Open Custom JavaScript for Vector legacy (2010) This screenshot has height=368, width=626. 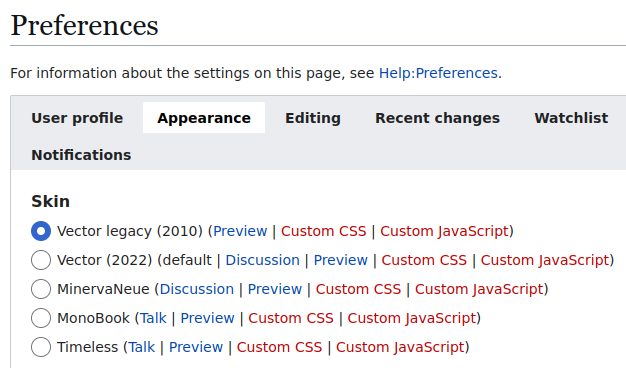coord(444,231)
